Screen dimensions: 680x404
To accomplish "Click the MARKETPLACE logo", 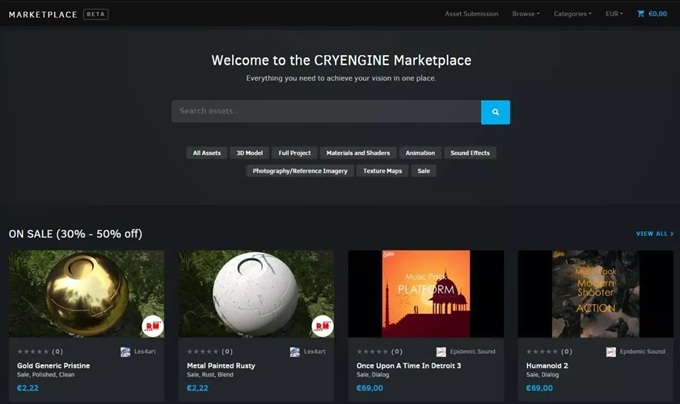I will (42, 14).
